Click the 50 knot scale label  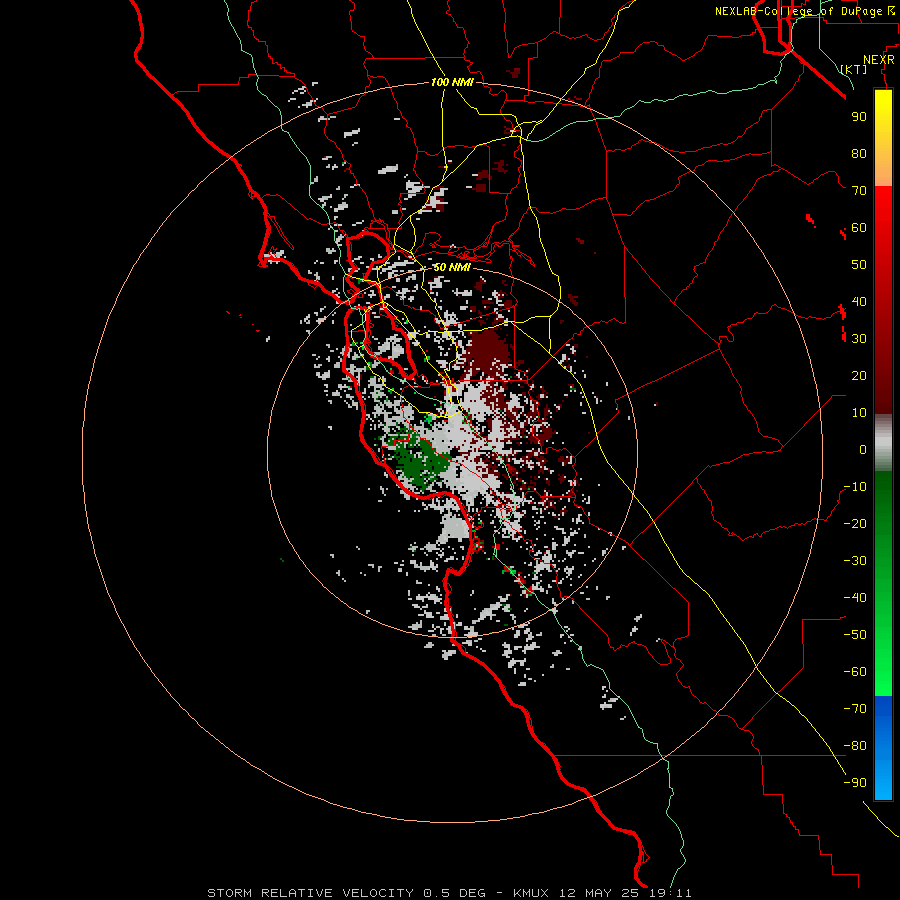tap(859, 265)
